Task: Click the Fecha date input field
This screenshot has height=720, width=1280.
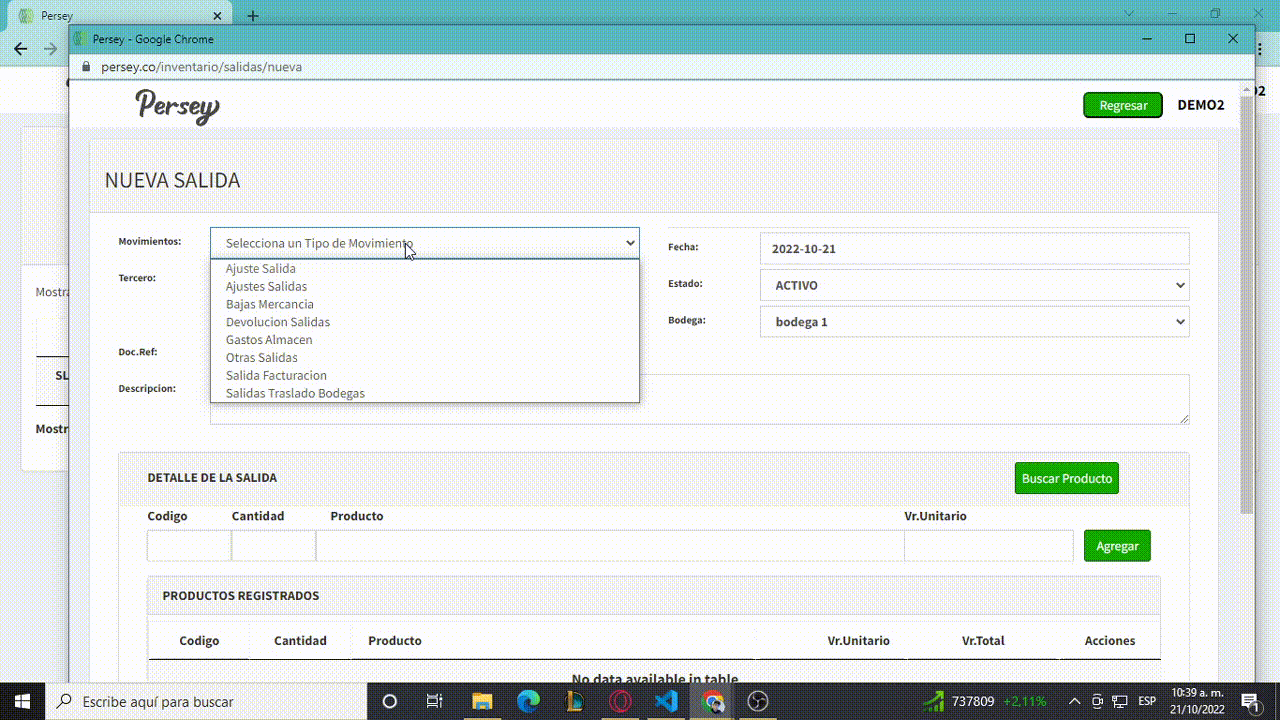Action: [974, 248]
